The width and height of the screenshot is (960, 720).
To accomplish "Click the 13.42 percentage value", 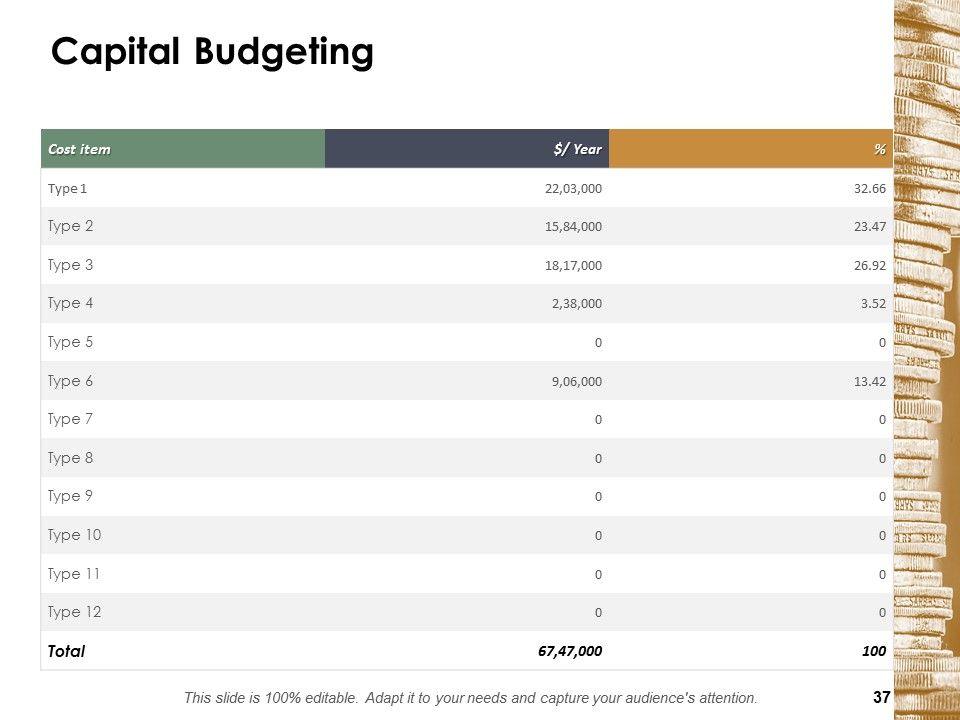I will [x=870, y=382].
